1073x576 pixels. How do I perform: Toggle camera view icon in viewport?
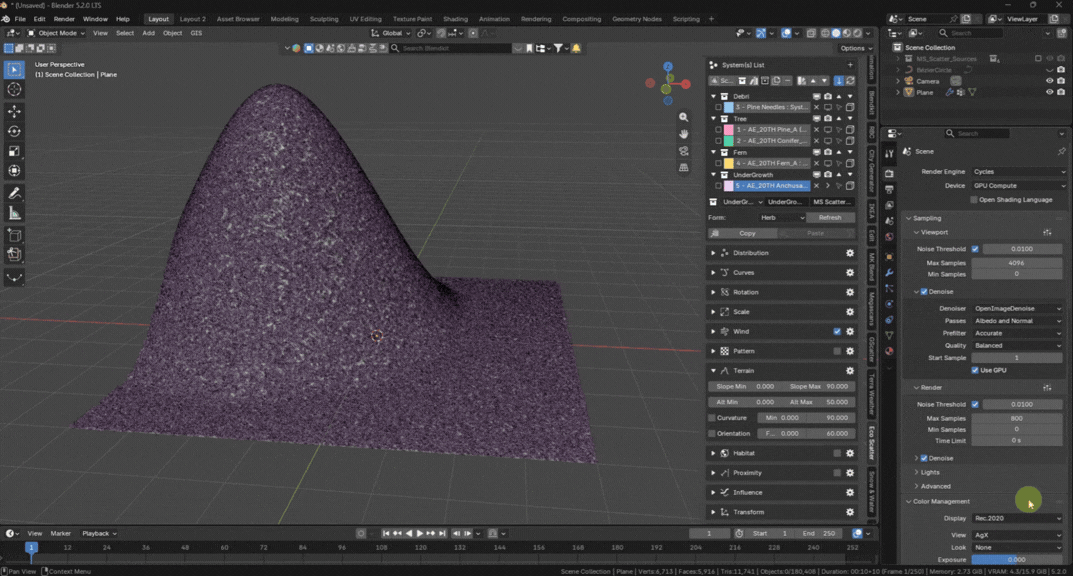[x=684, y=151]
